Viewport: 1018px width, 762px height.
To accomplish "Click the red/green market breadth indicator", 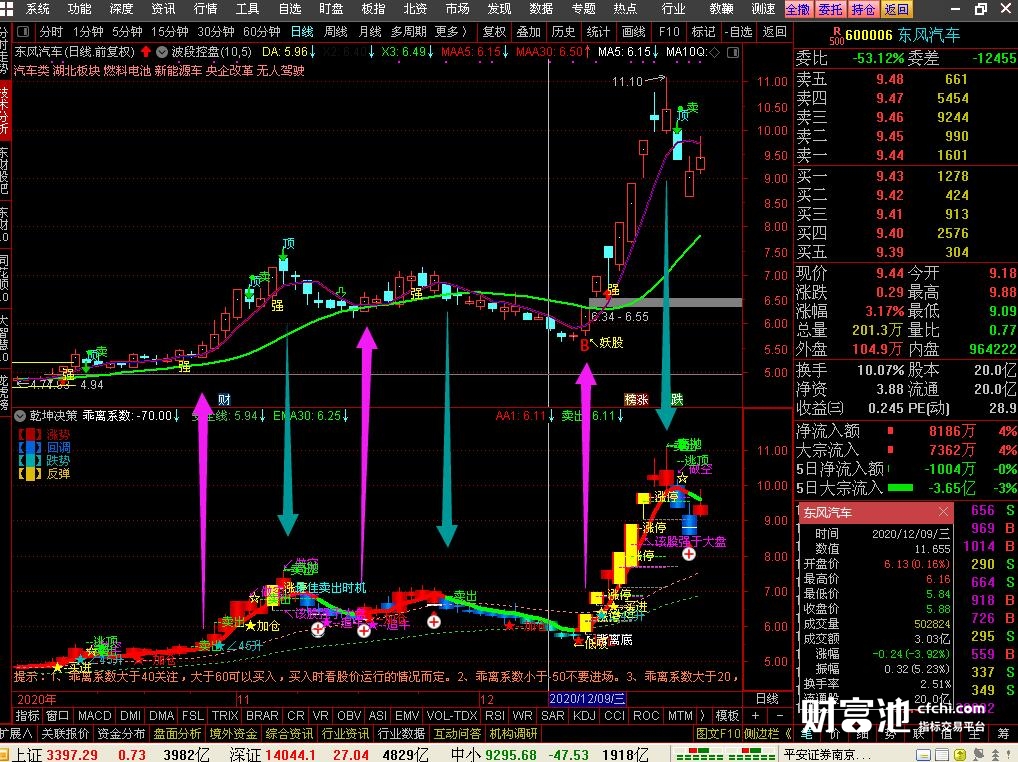I will point(726,755).
